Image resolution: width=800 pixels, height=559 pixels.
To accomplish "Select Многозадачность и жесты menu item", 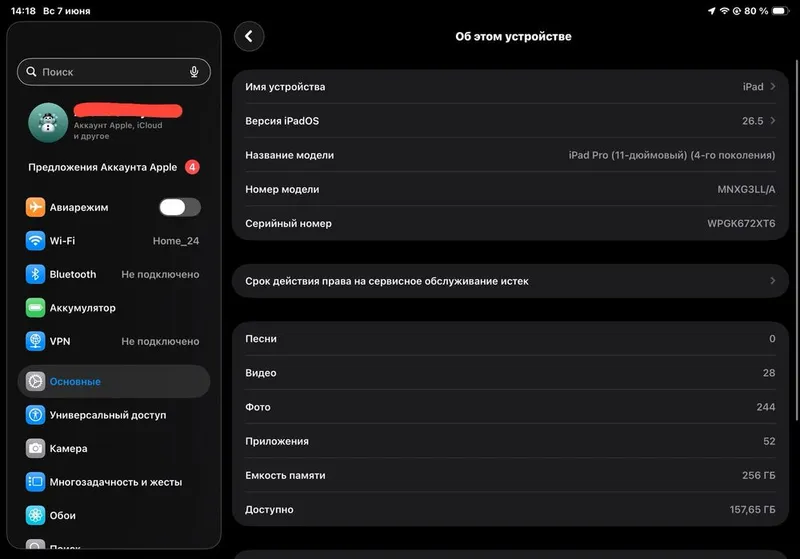I will [x=114, y=482].
